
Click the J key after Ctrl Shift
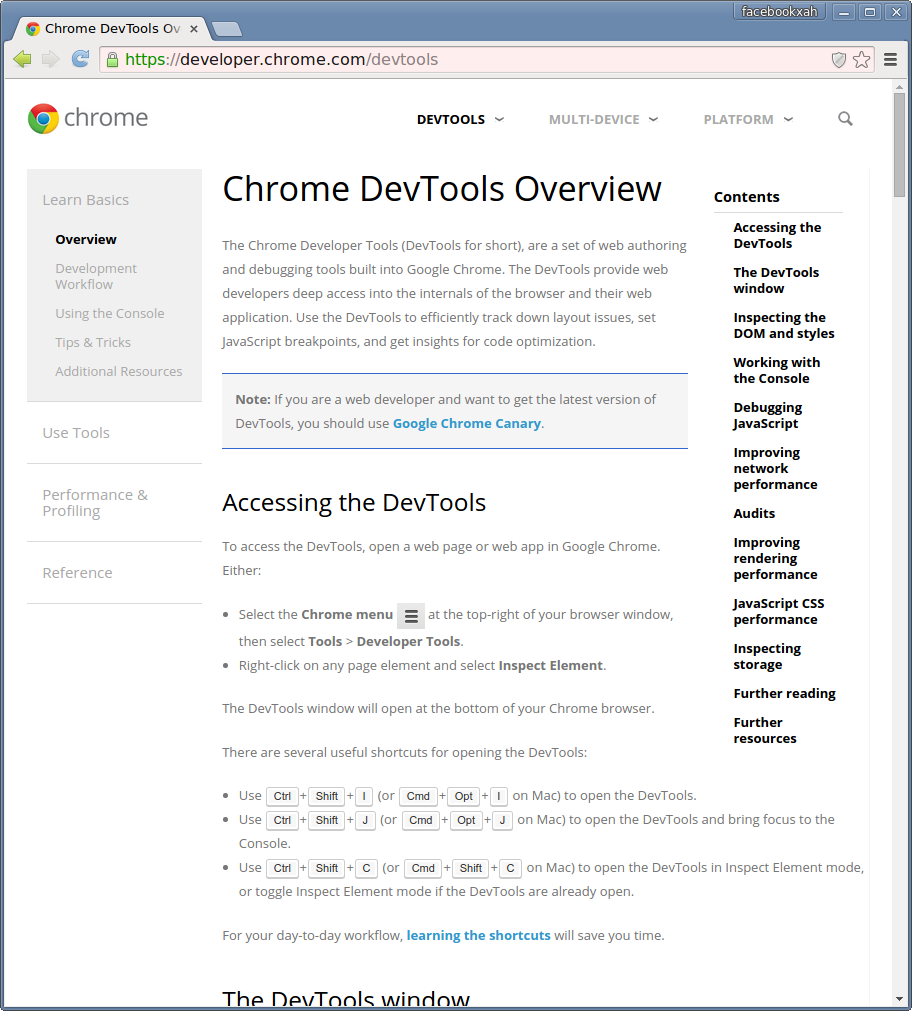[365, 820]
